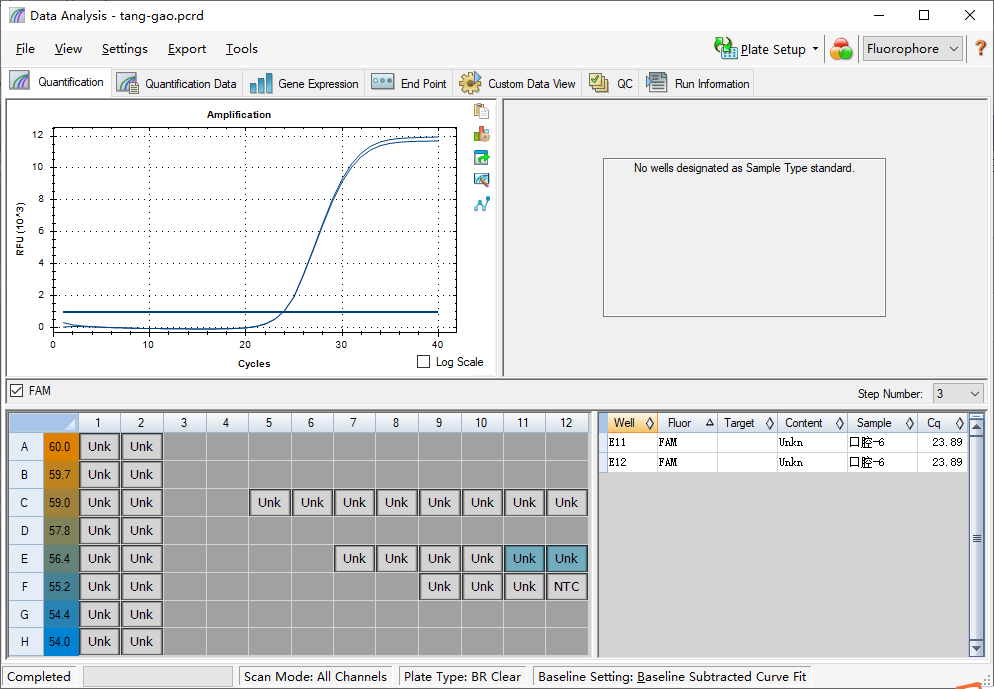Select plate row H header
994x689 pixels.
click(x=25, y=641)
